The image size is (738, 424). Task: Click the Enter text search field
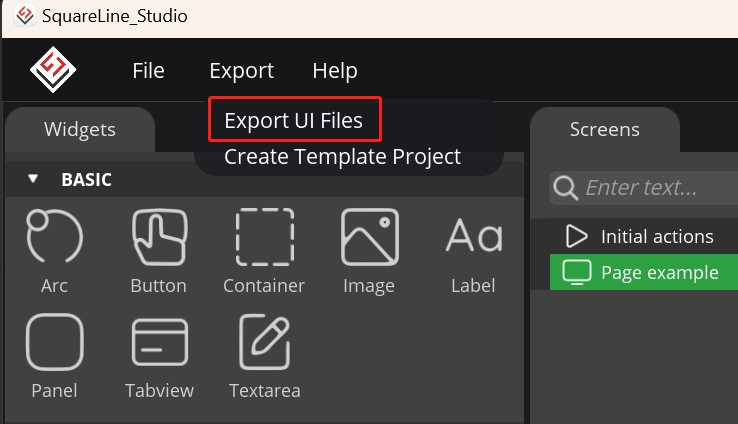tap(643, 188)
